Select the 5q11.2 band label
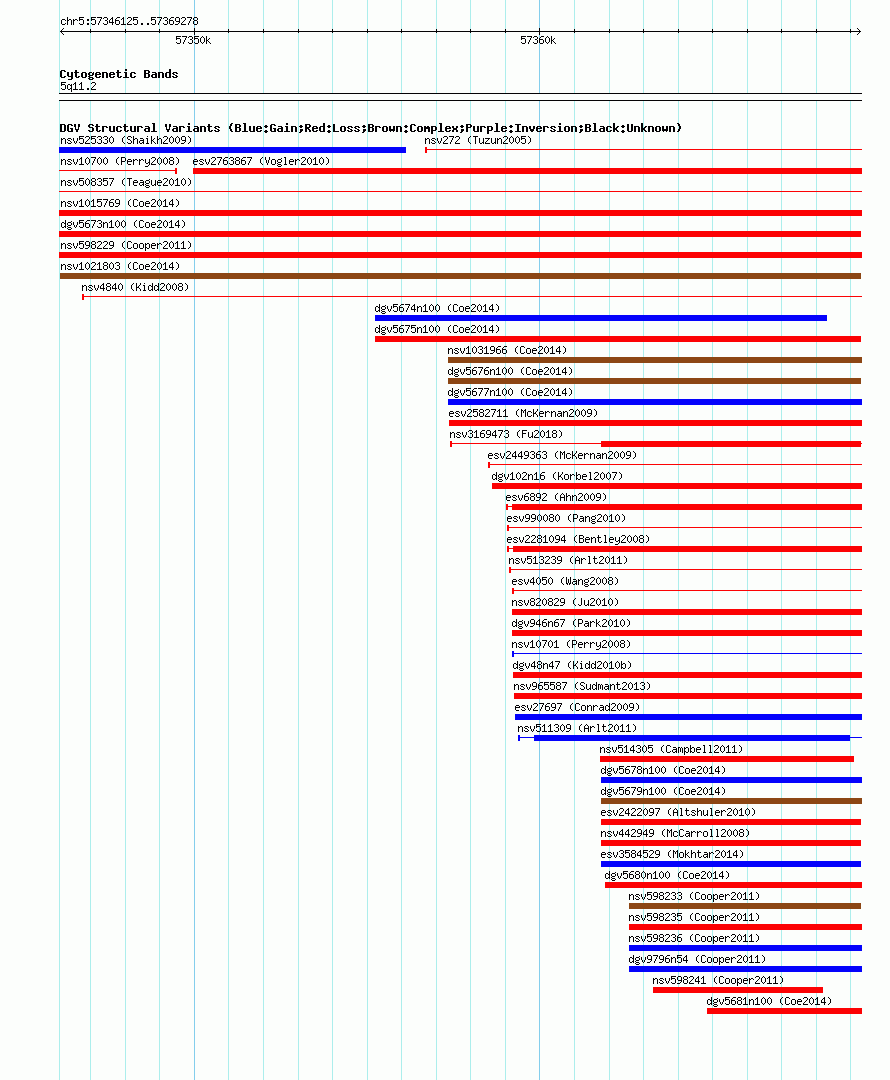890x1080 pixels. 79,87
